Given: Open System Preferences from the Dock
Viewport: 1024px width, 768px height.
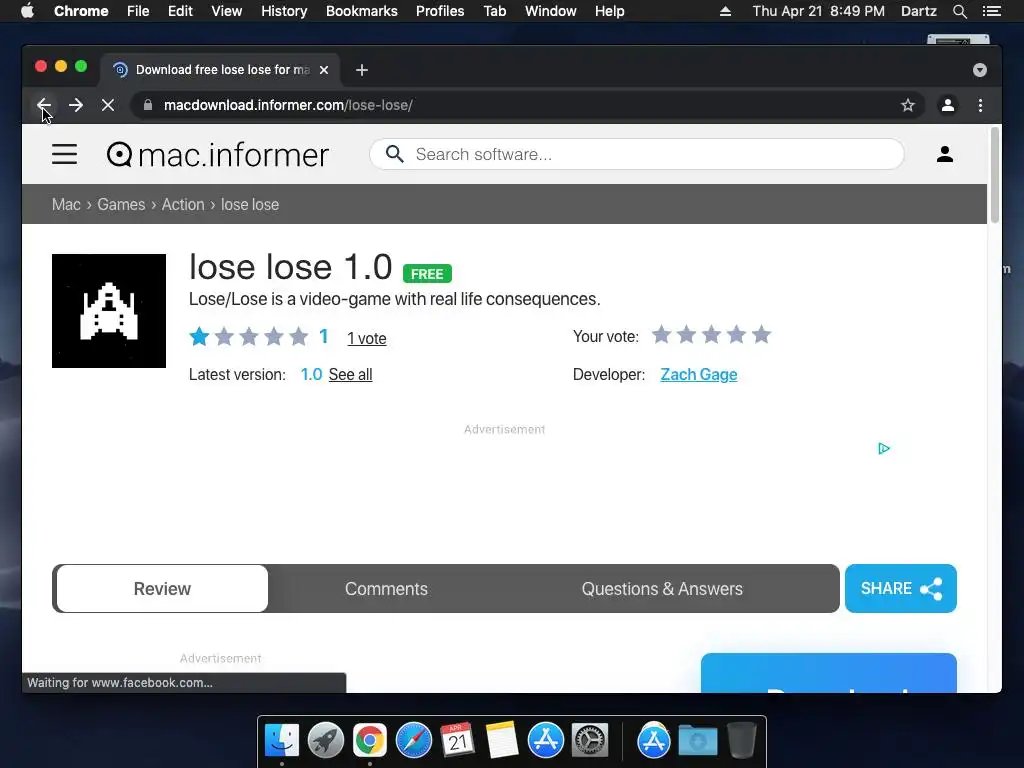Looking at the screenshot, I should 590,741.
